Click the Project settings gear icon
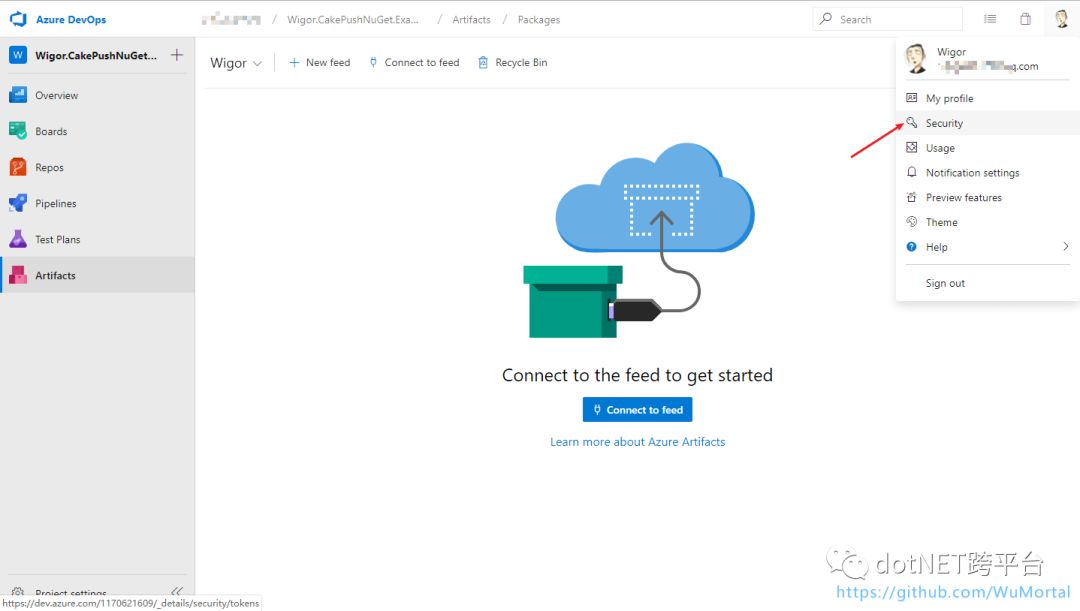 18,592
